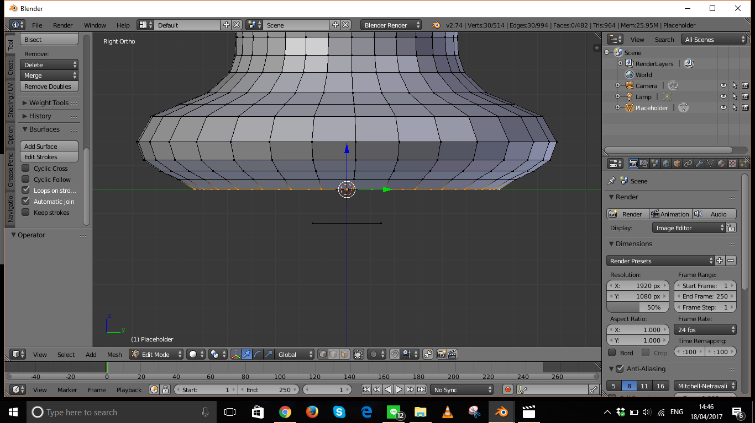This screenshot has width=755, height=423.
Task: Toggle Placeholder renderability camera icon
Action: point(745,108)
